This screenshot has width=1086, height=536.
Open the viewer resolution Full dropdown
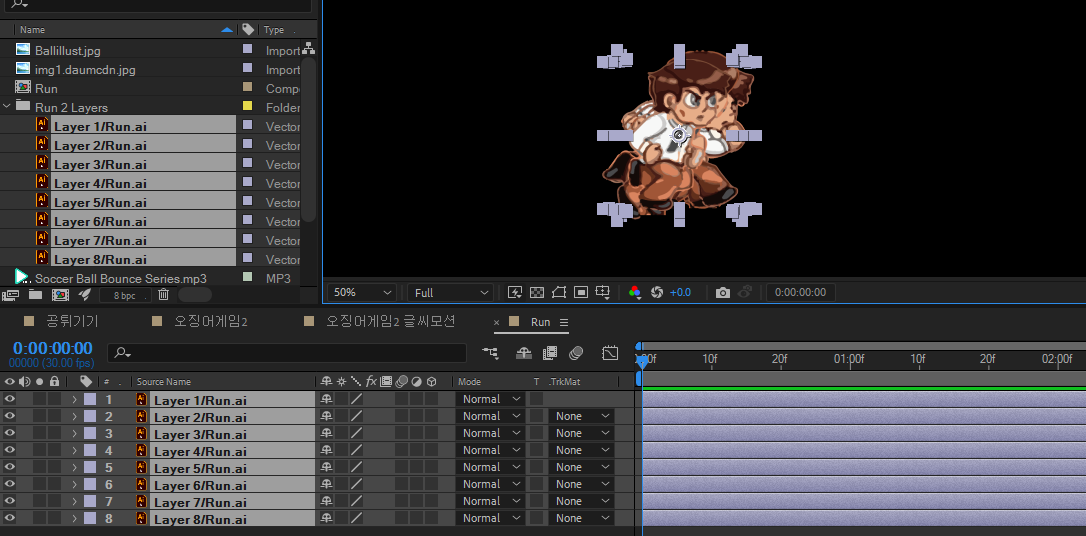click(450, 292)
